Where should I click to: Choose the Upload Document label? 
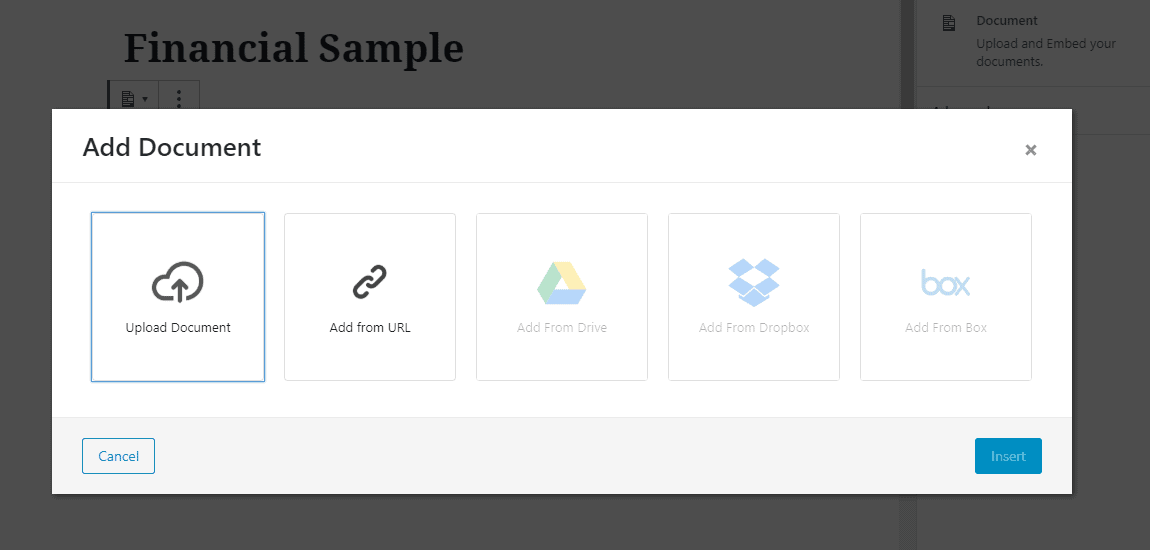click(177, 328)
